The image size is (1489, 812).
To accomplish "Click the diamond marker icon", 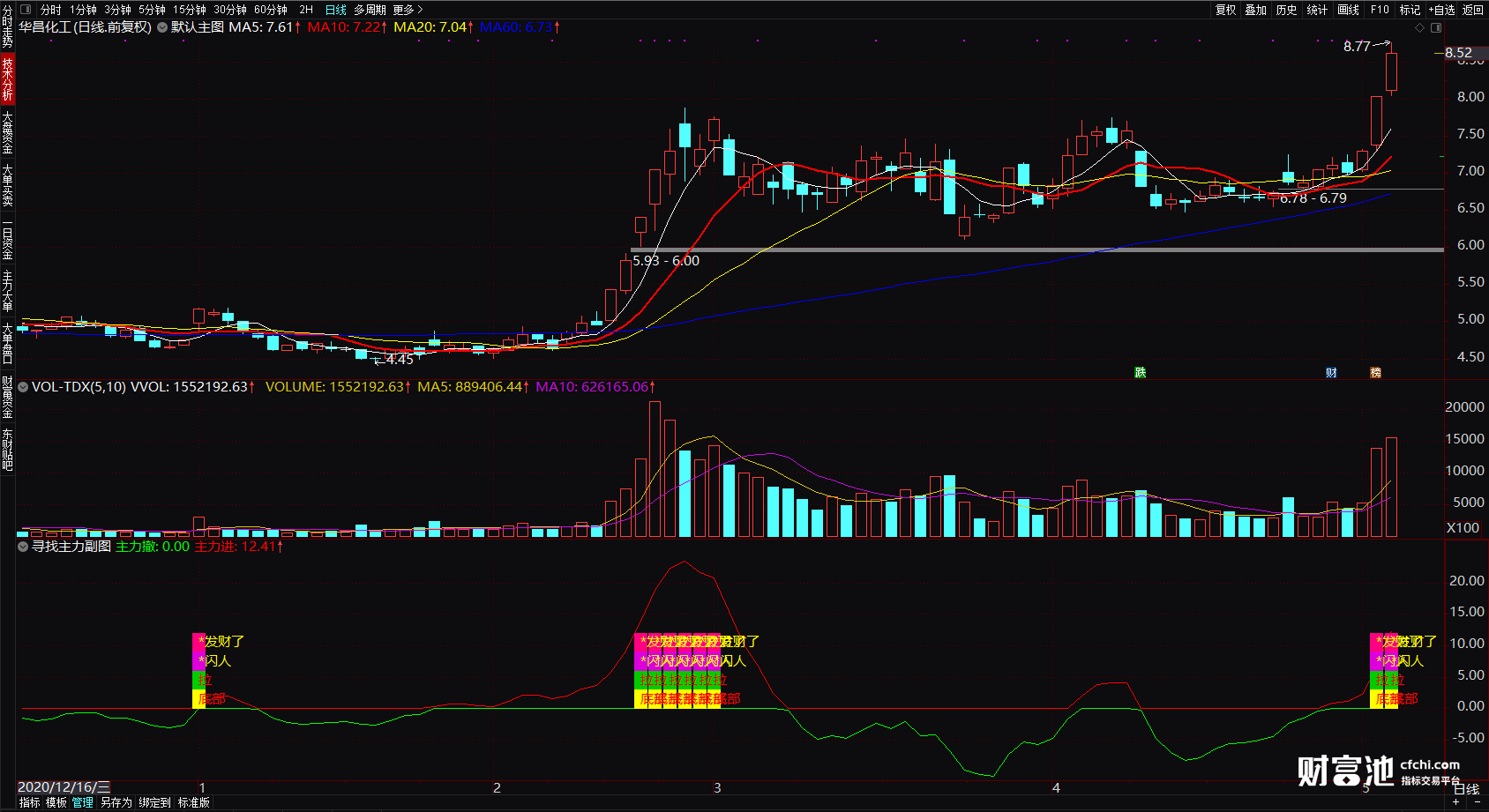I will tap(1419, 27).
